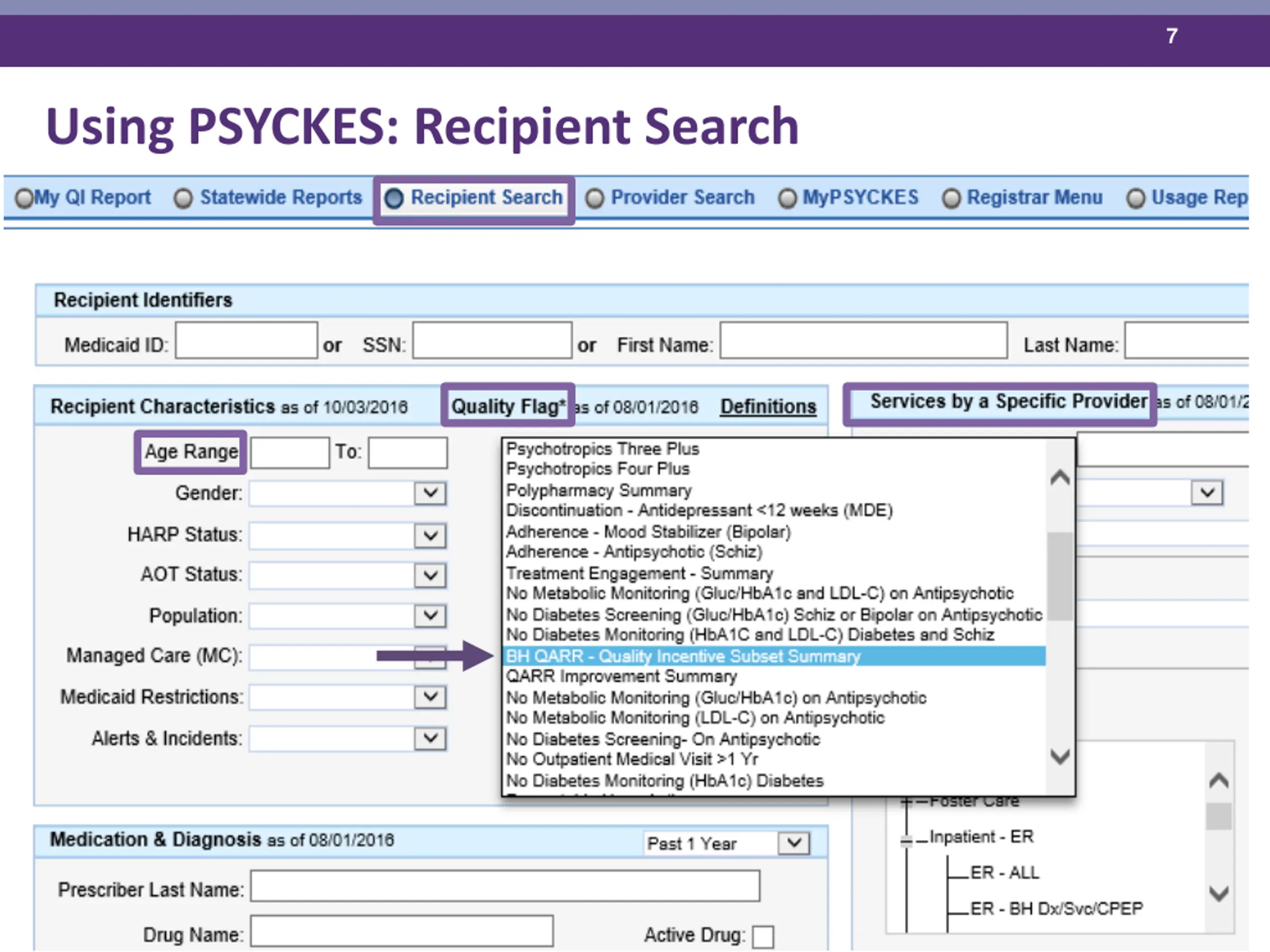Screen dimensions: 1270x952
Task: Click the quality flag list scroll up arrow
Action: 1060,478
